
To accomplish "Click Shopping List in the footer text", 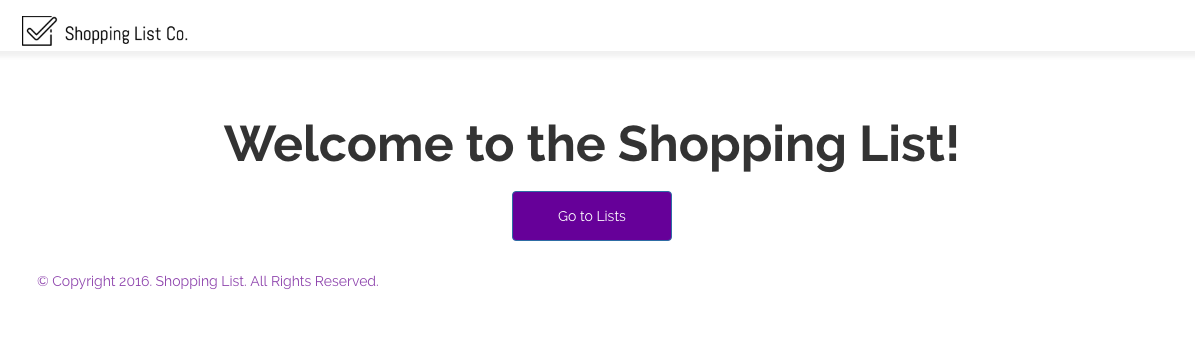I will pos(200,281).
